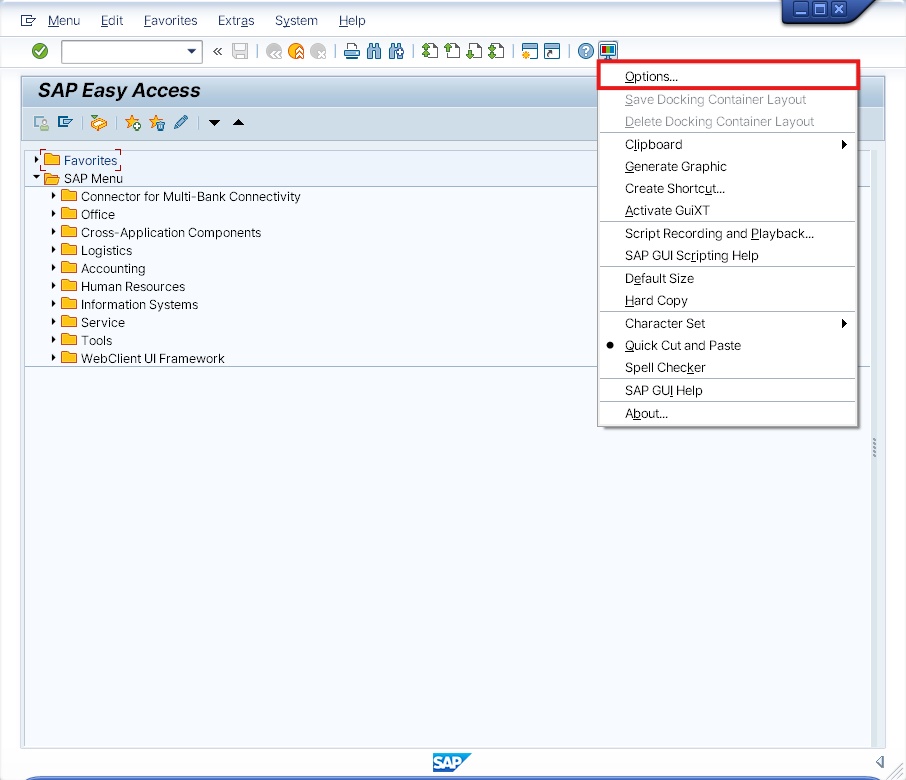This screenshot has width=906, height=780.
Task: Expand the Cross-Application Components folder
Action: [x=54, y=232]
